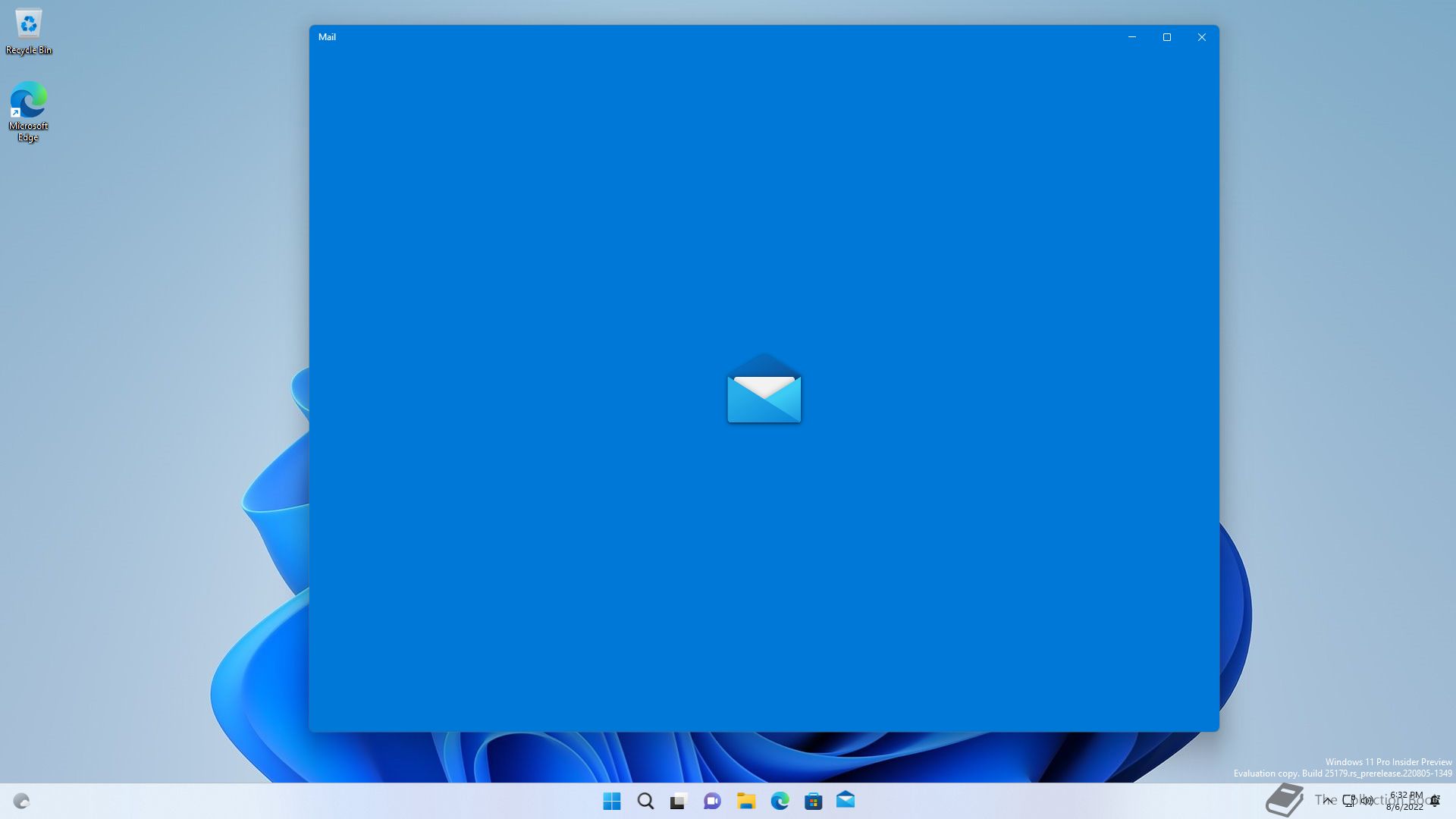Open clock and date 6:32 PM
This screenshot has width=1456, height=819.
[x=1405, y=801]
